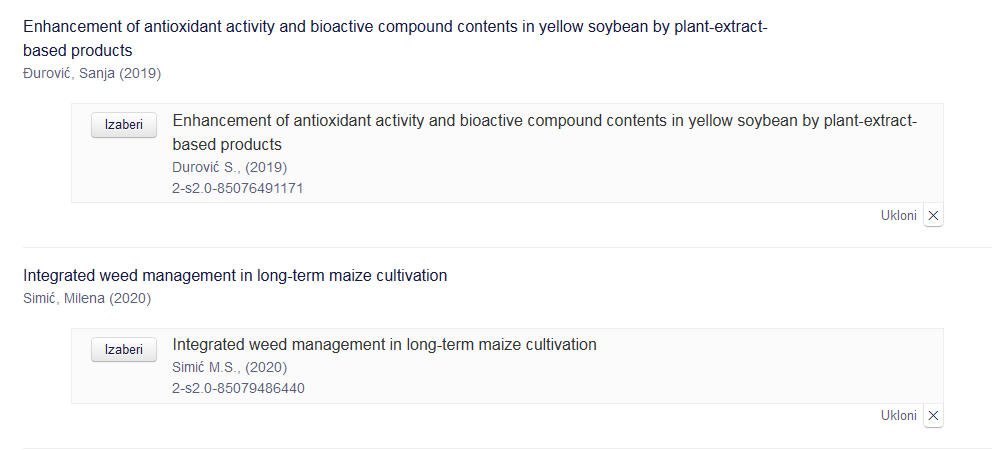The image size is (995, 450).
Task: Click Ukloni link under the soybean match
Action: tap(898, 215)
